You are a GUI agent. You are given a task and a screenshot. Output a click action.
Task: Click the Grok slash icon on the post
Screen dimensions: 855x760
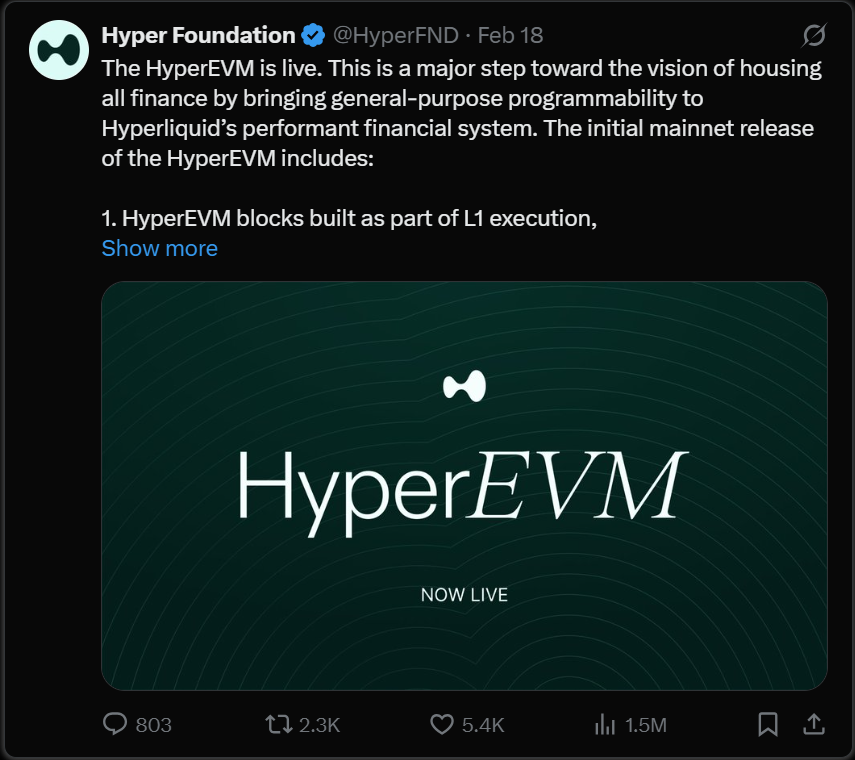(x=814, y=36)
